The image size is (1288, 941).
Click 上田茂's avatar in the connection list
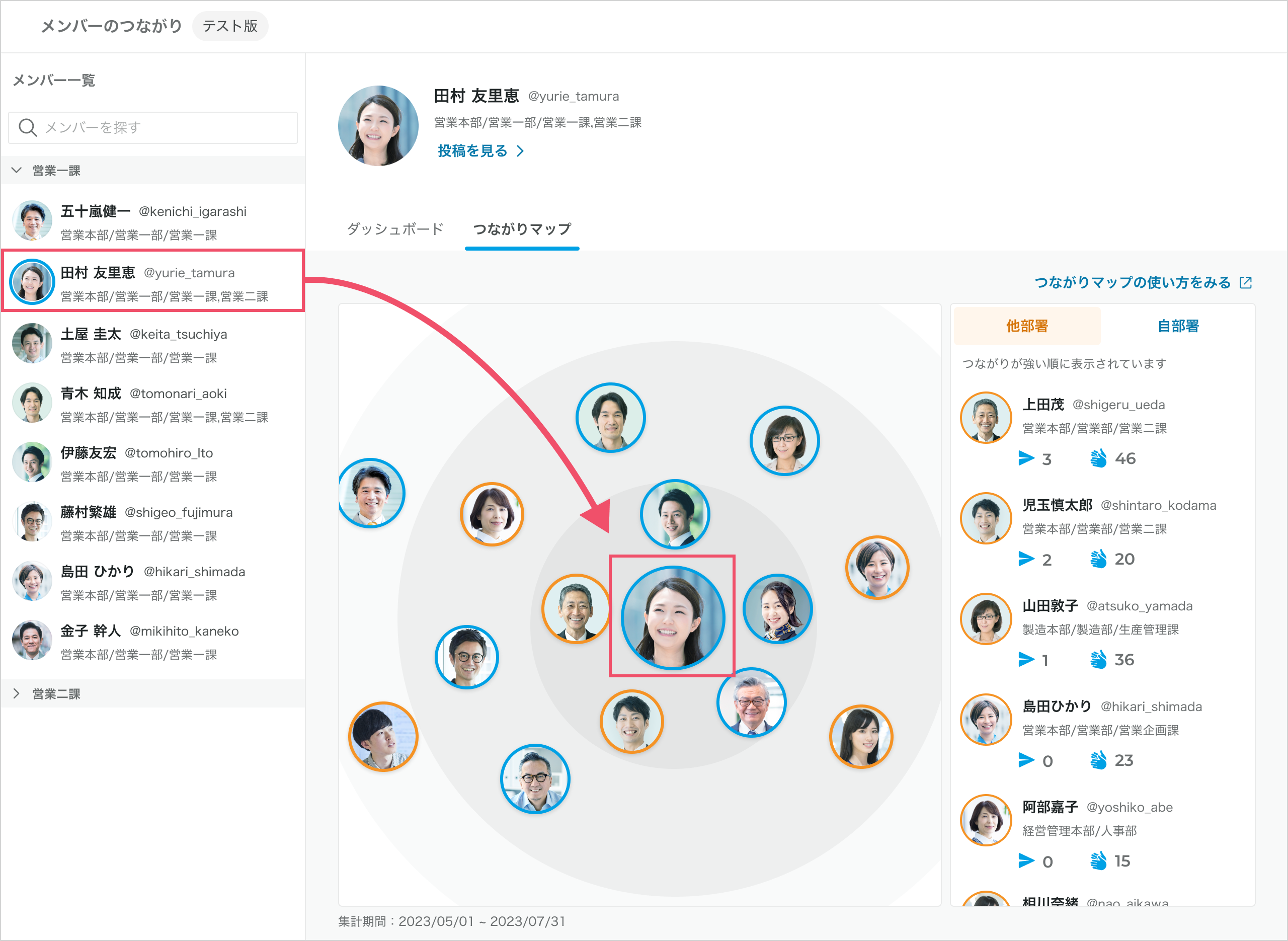coord(986,418)
